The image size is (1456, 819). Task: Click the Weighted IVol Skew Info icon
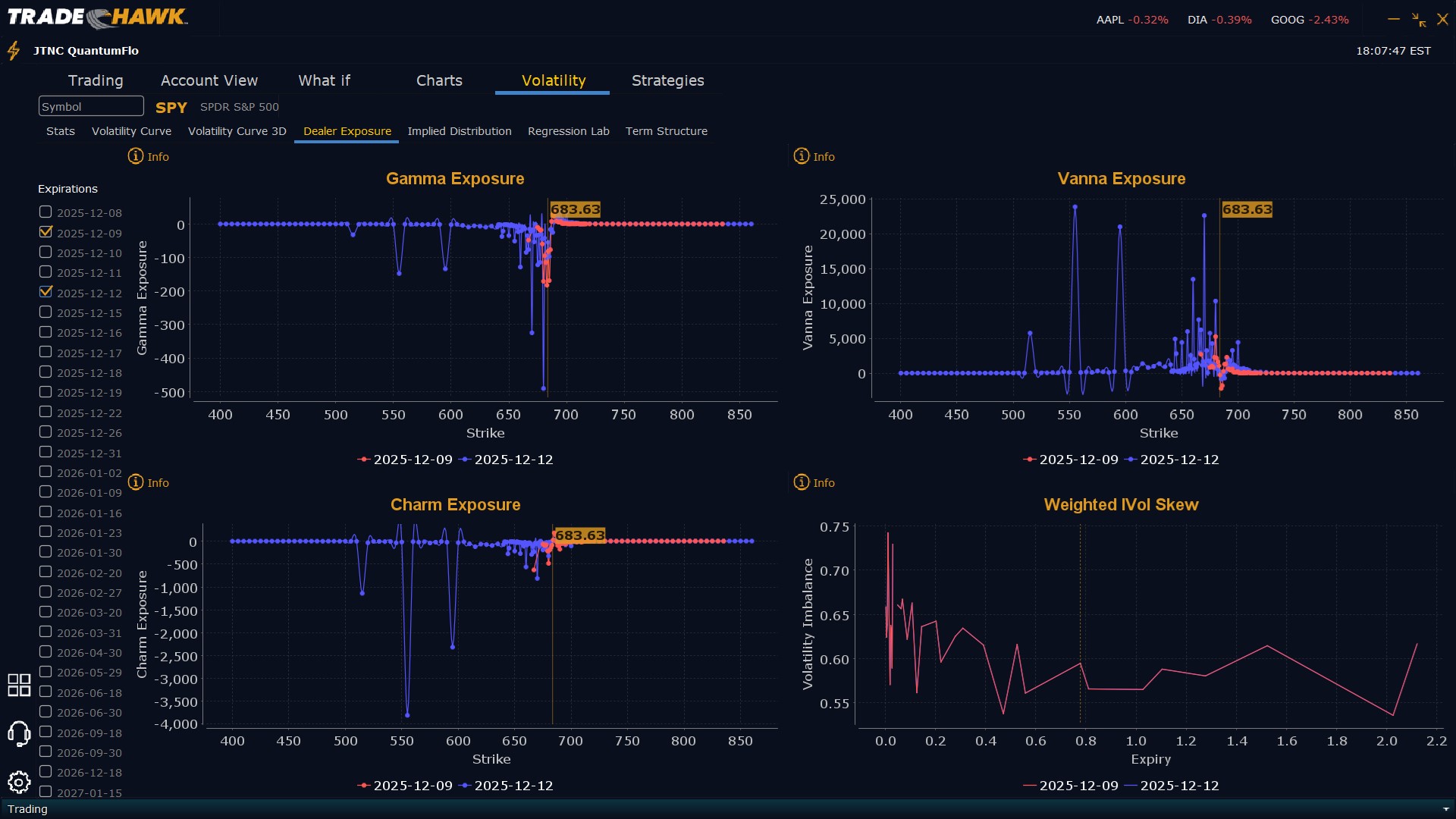click(x=802, y=482)
